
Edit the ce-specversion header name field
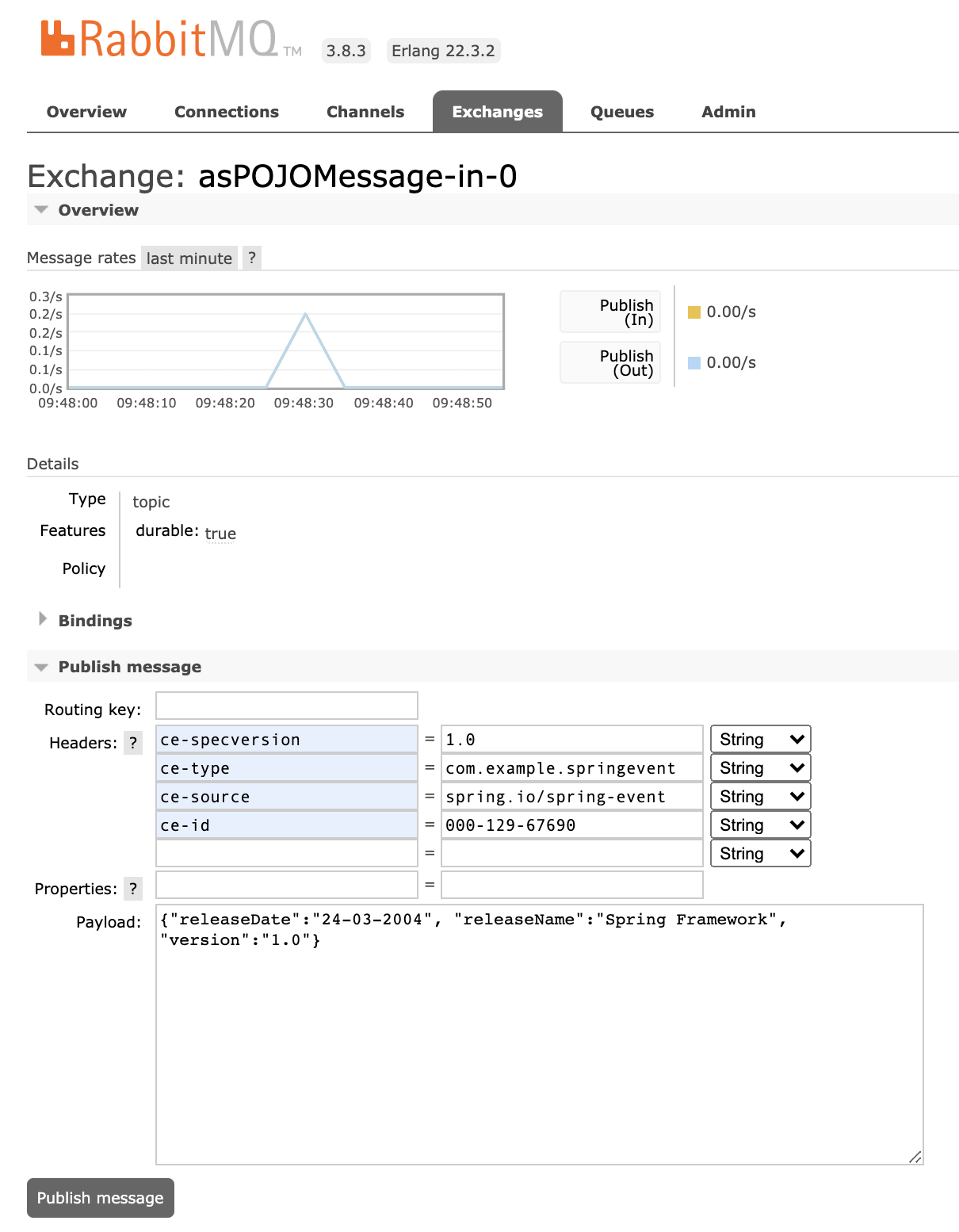coord(287,739)
